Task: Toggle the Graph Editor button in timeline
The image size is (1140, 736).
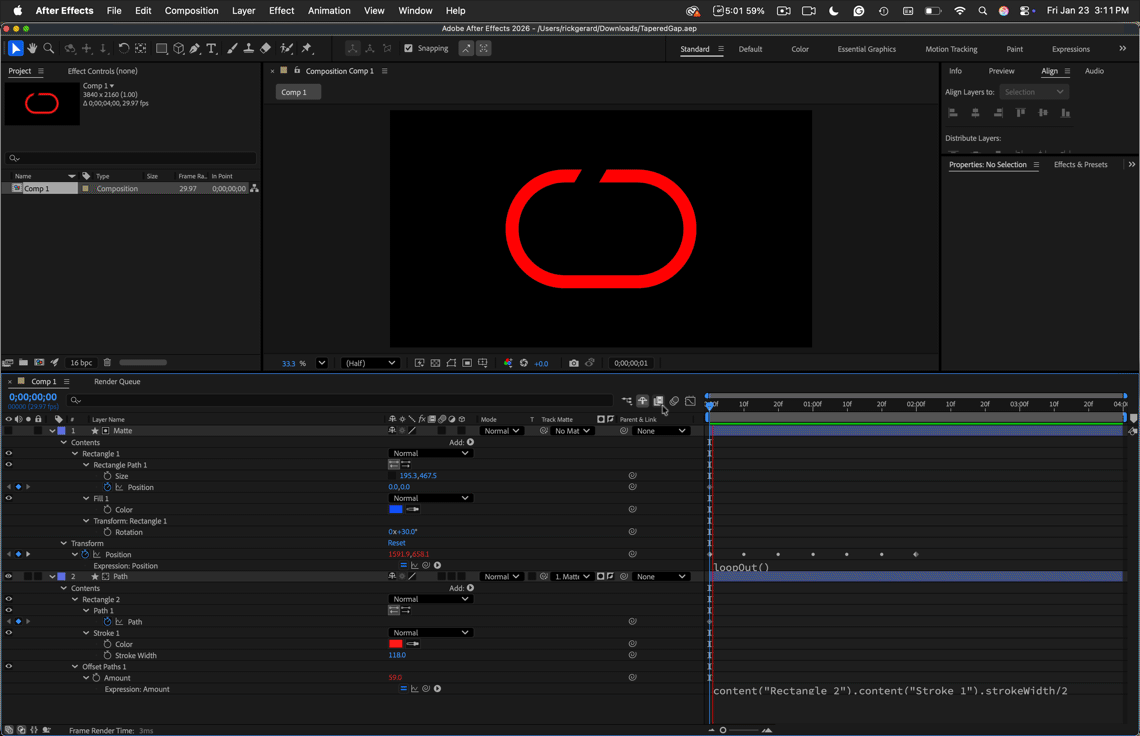Action: (x=690, y=401)
